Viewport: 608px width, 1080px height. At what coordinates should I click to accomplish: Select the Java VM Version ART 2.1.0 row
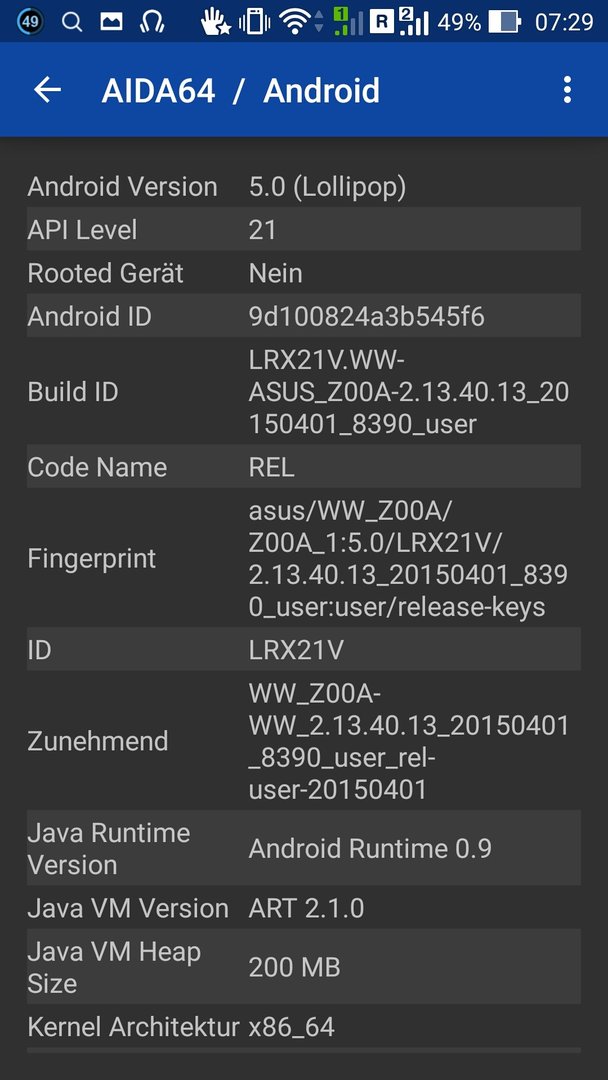304,908
